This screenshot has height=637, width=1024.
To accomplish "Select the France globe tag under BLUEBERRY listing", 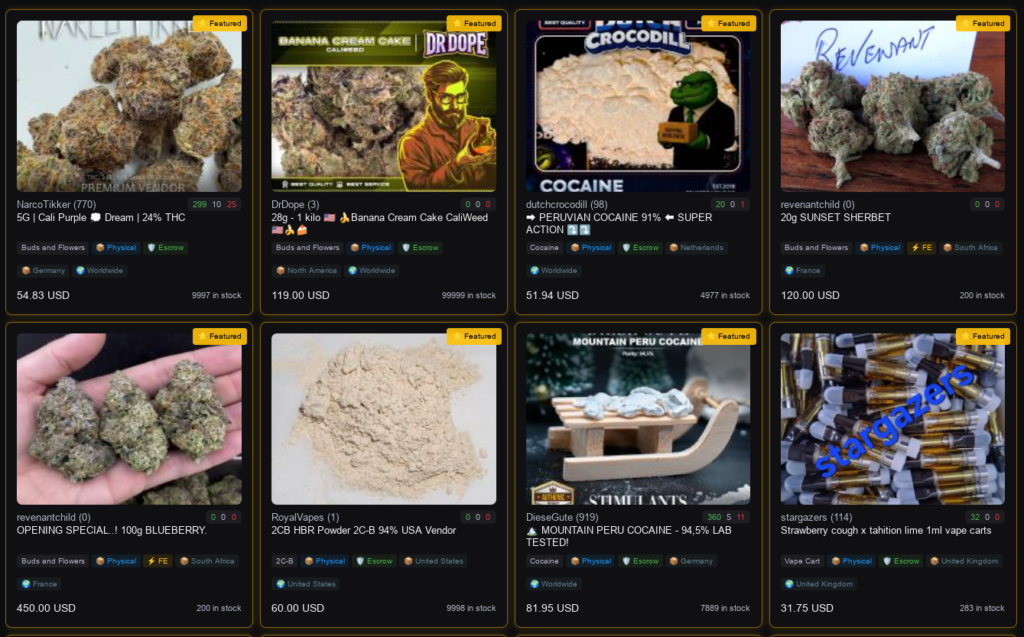I will point(39,584).
